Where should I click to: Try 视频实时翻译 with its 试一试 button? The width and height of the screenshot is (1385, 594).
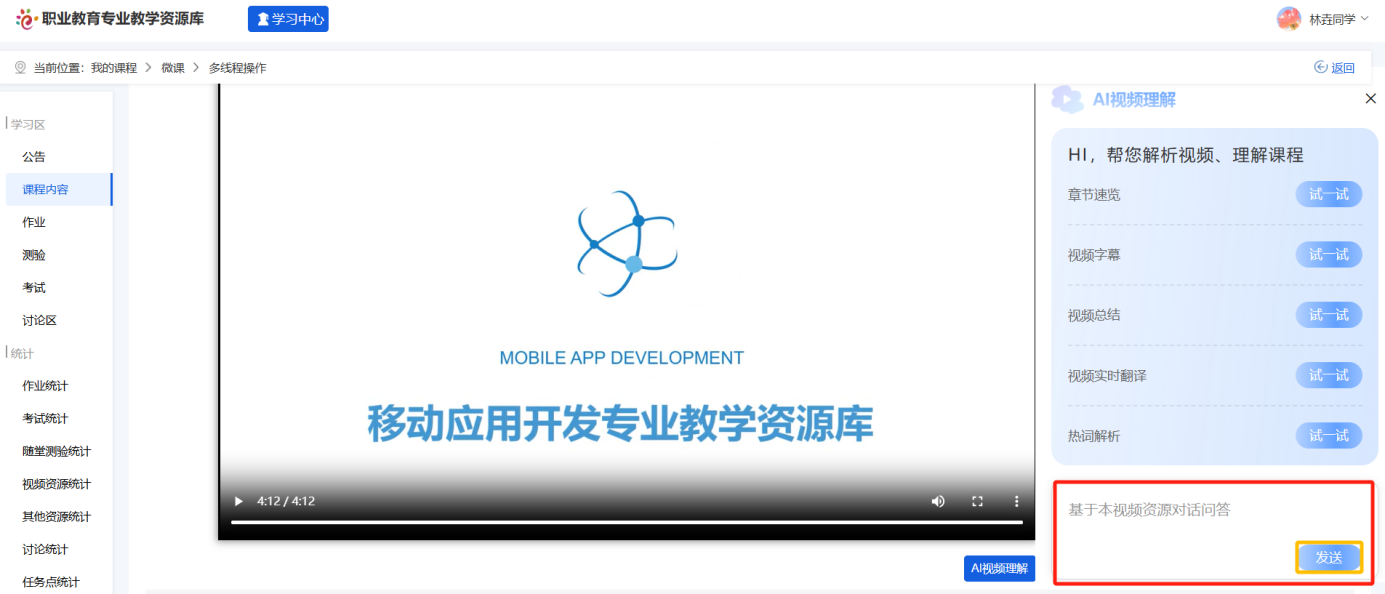[x=1329, y=375]
